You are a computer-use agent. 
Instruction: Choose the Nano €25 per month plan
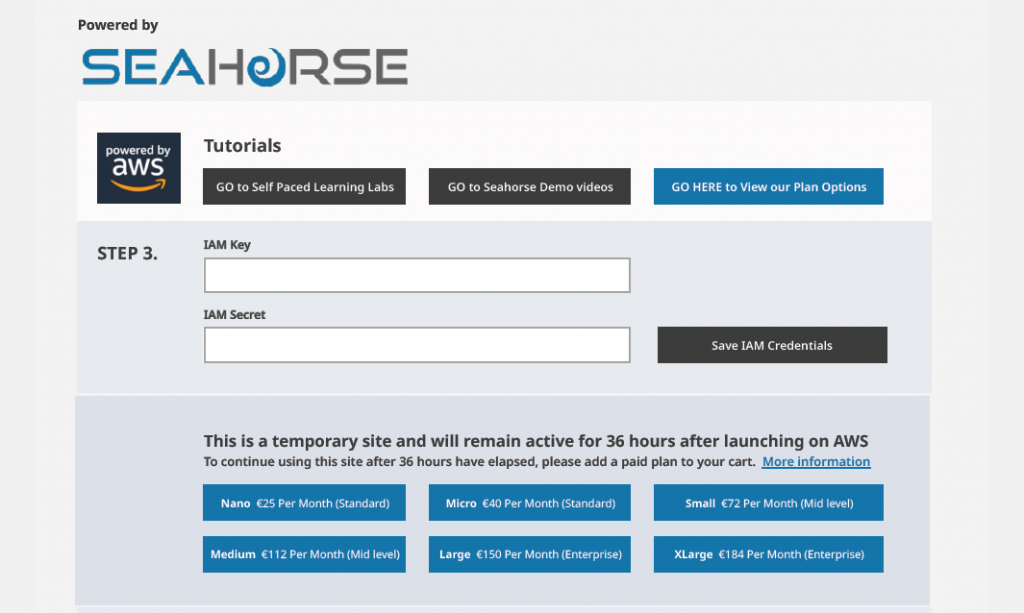click(304, 503)
